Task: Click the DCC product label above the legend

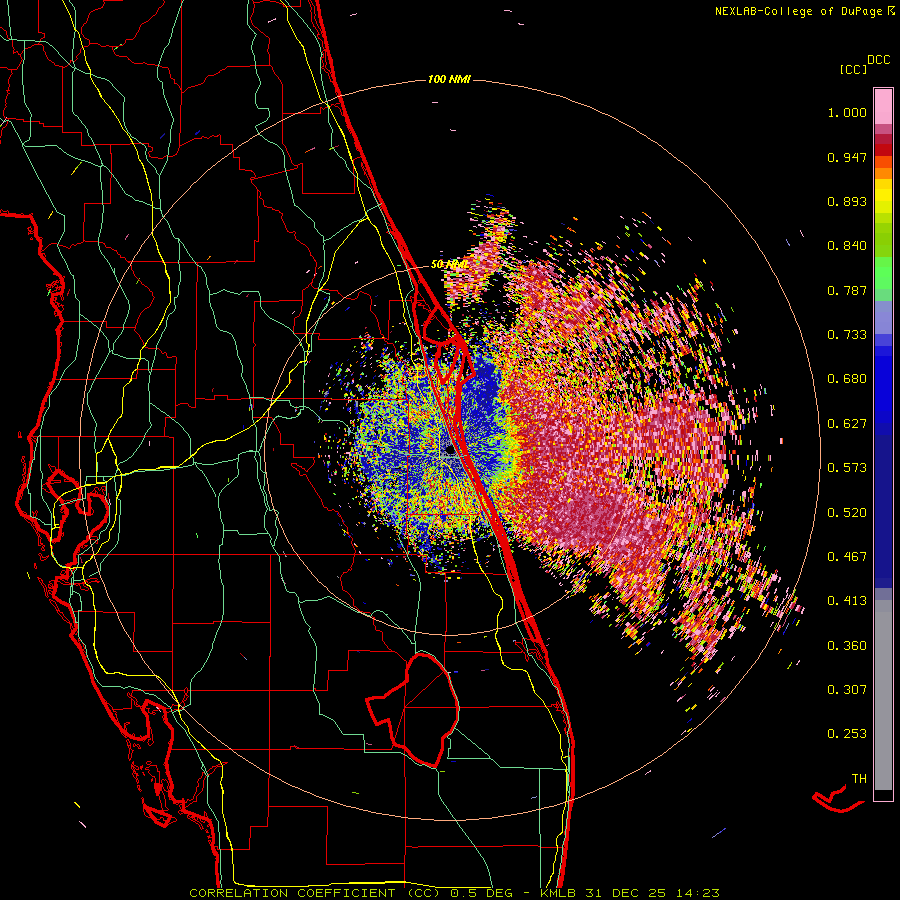Action: point(879,60)
